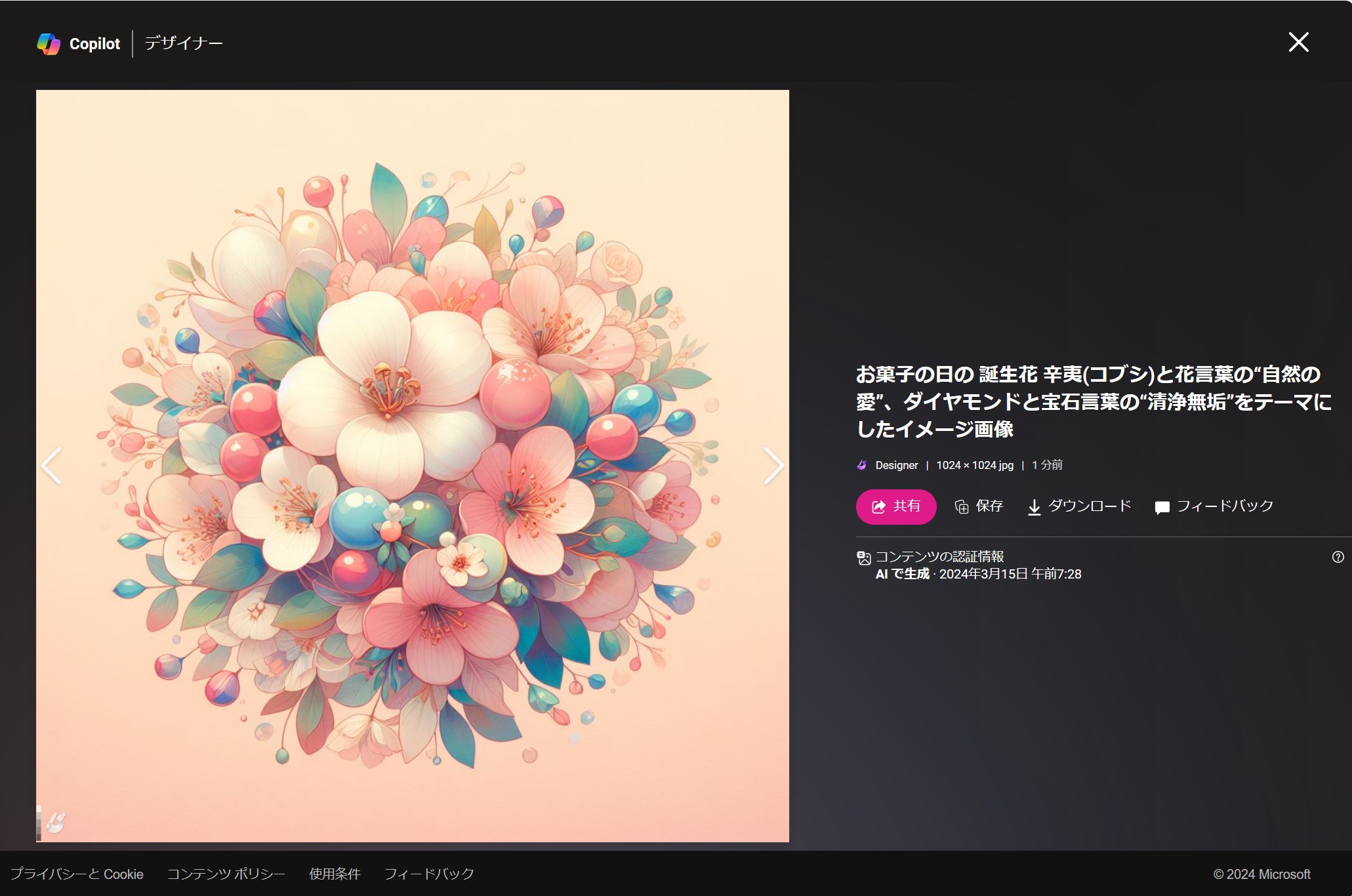Click the generated flower bouquet image
The width and height of the screenshot is (1352, 896).
(412, 459)
